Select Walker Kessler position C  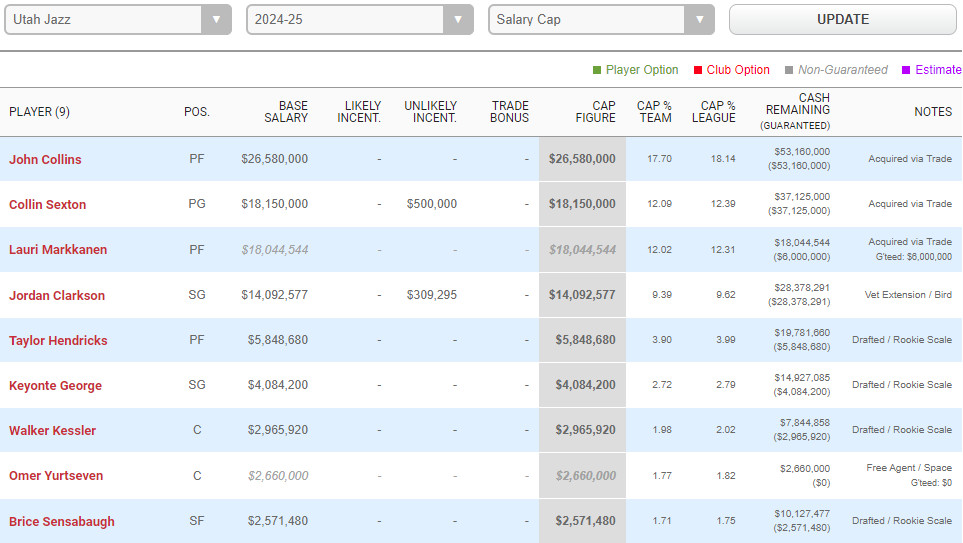[197, 430]
